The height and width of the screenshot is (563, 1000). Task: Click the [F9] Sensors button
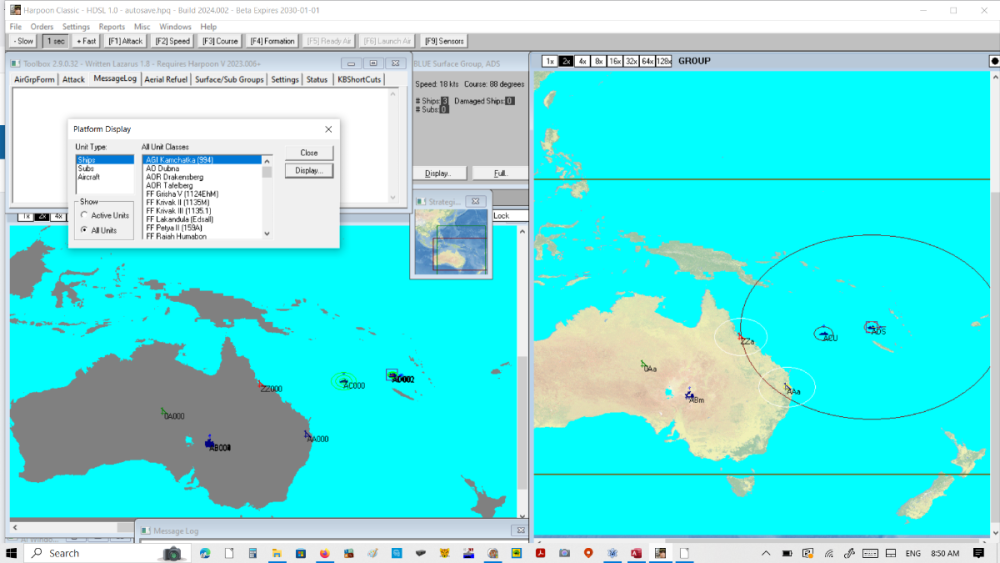445,41
